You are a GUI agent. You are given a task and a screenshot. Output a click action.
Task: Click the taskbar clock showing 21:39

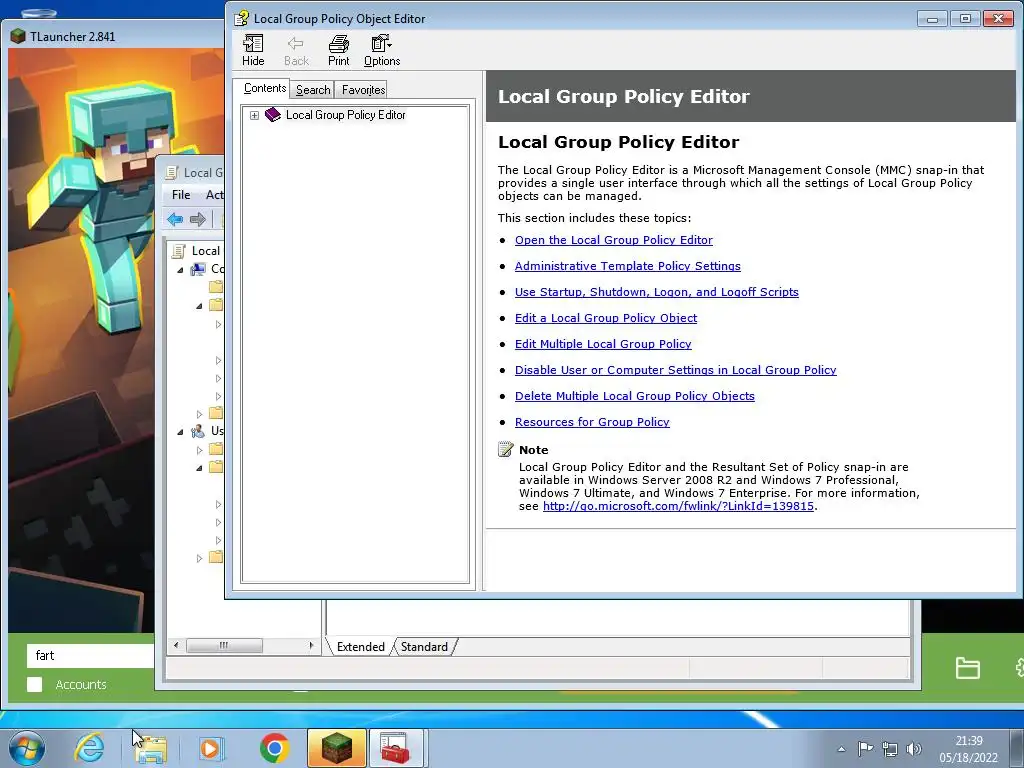tap(968, 749)
